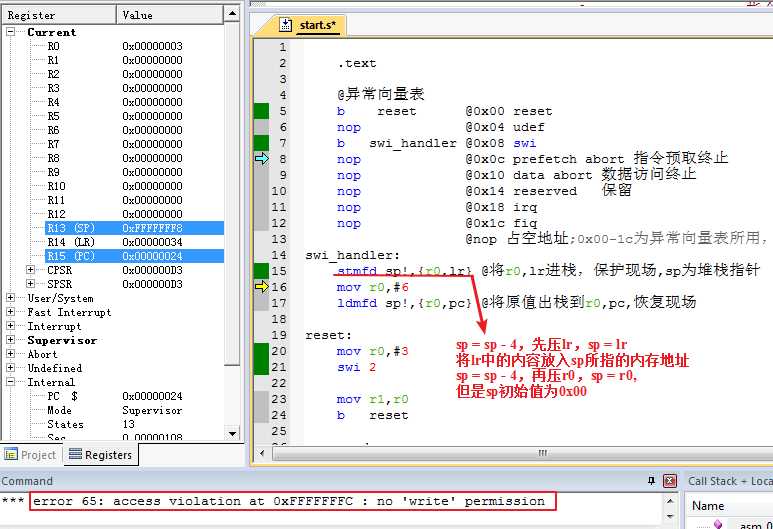Click the Registers tab icon

pyautogui.click(x=75, y=454)
